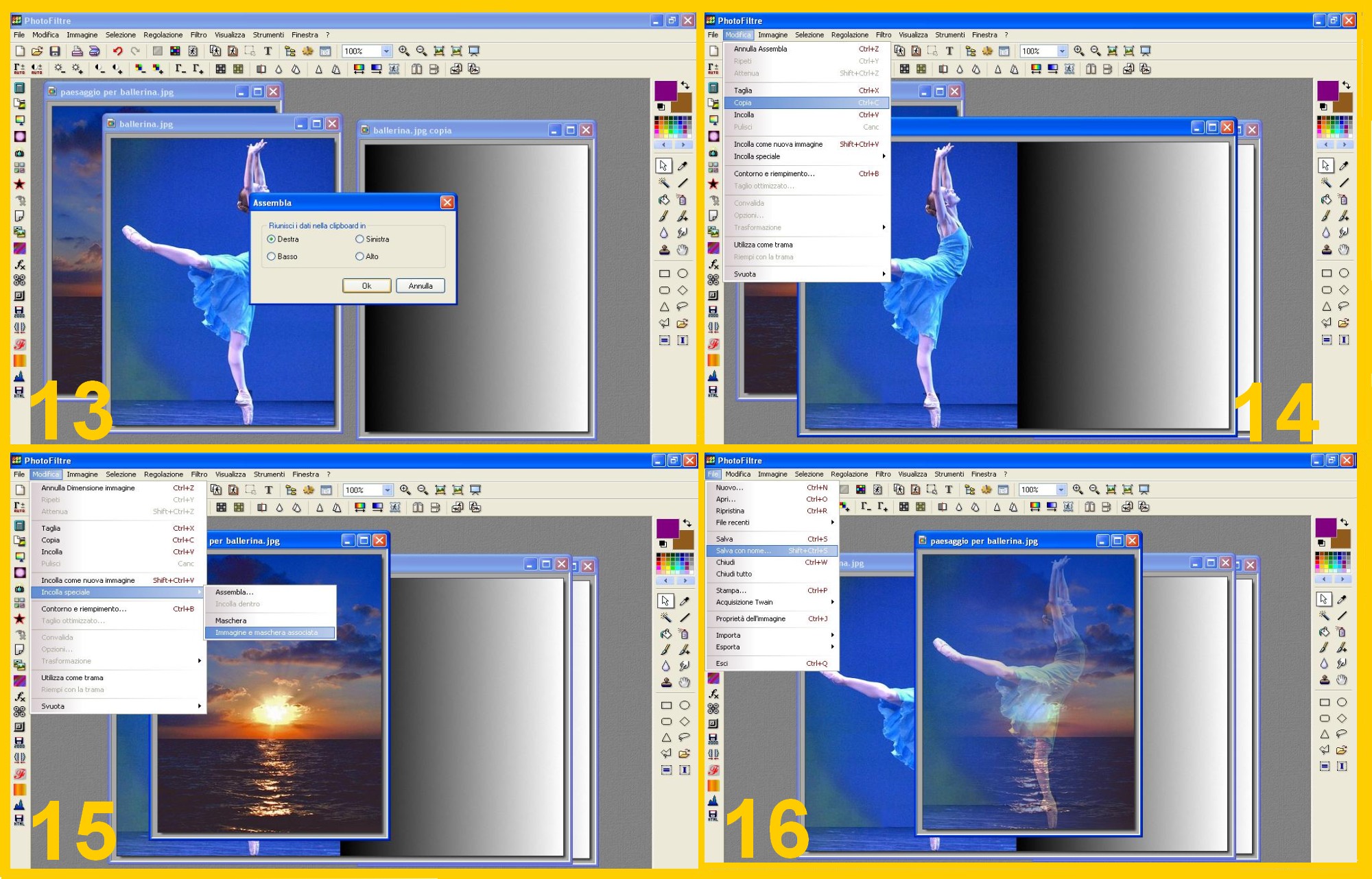Click the Open folder toolbar icon
The height and width of the screenshot is (879, 1372).
point(37,51)
